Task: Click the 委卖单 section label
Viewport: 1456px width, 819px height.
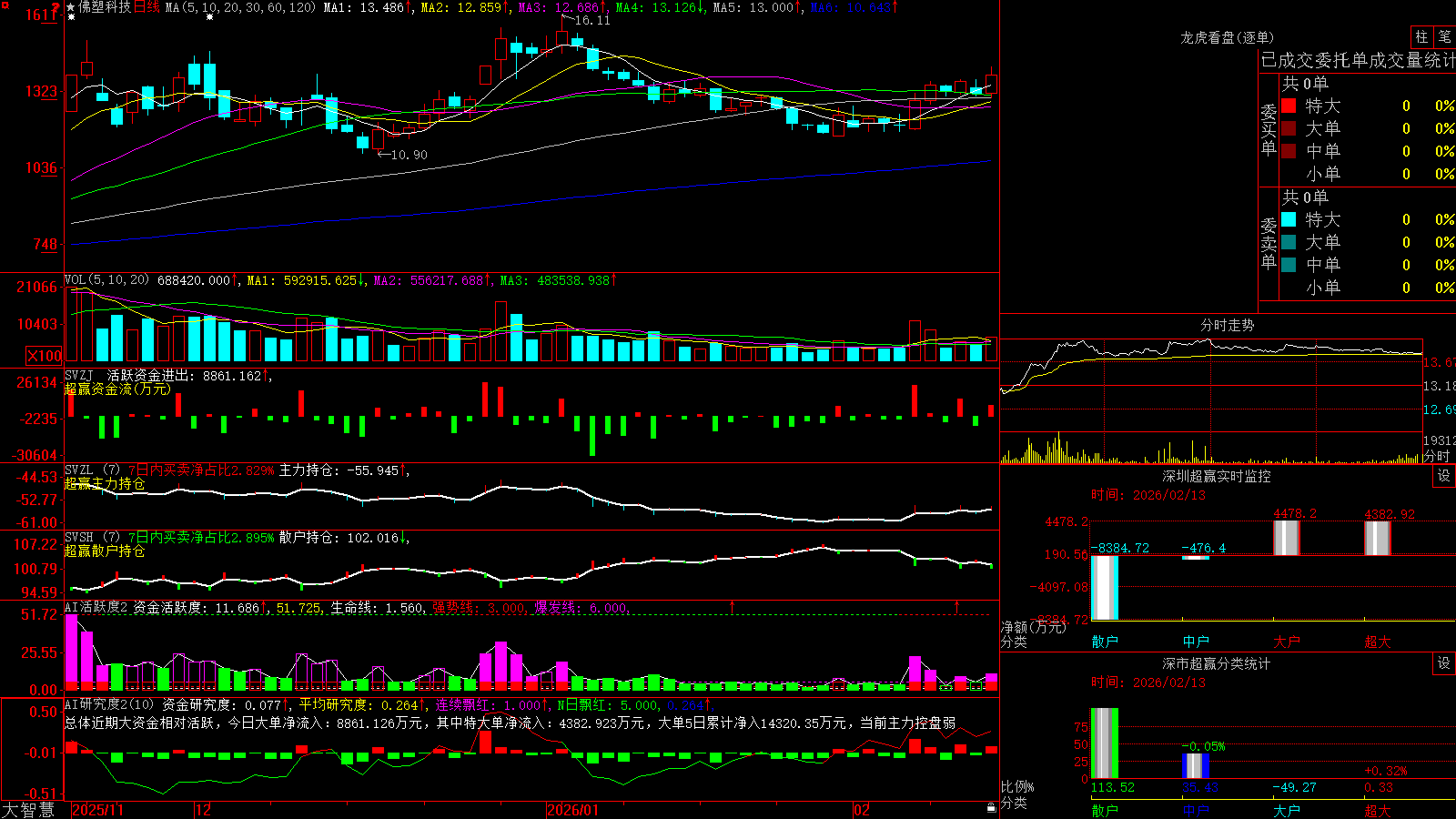Action: [1269, 243]
